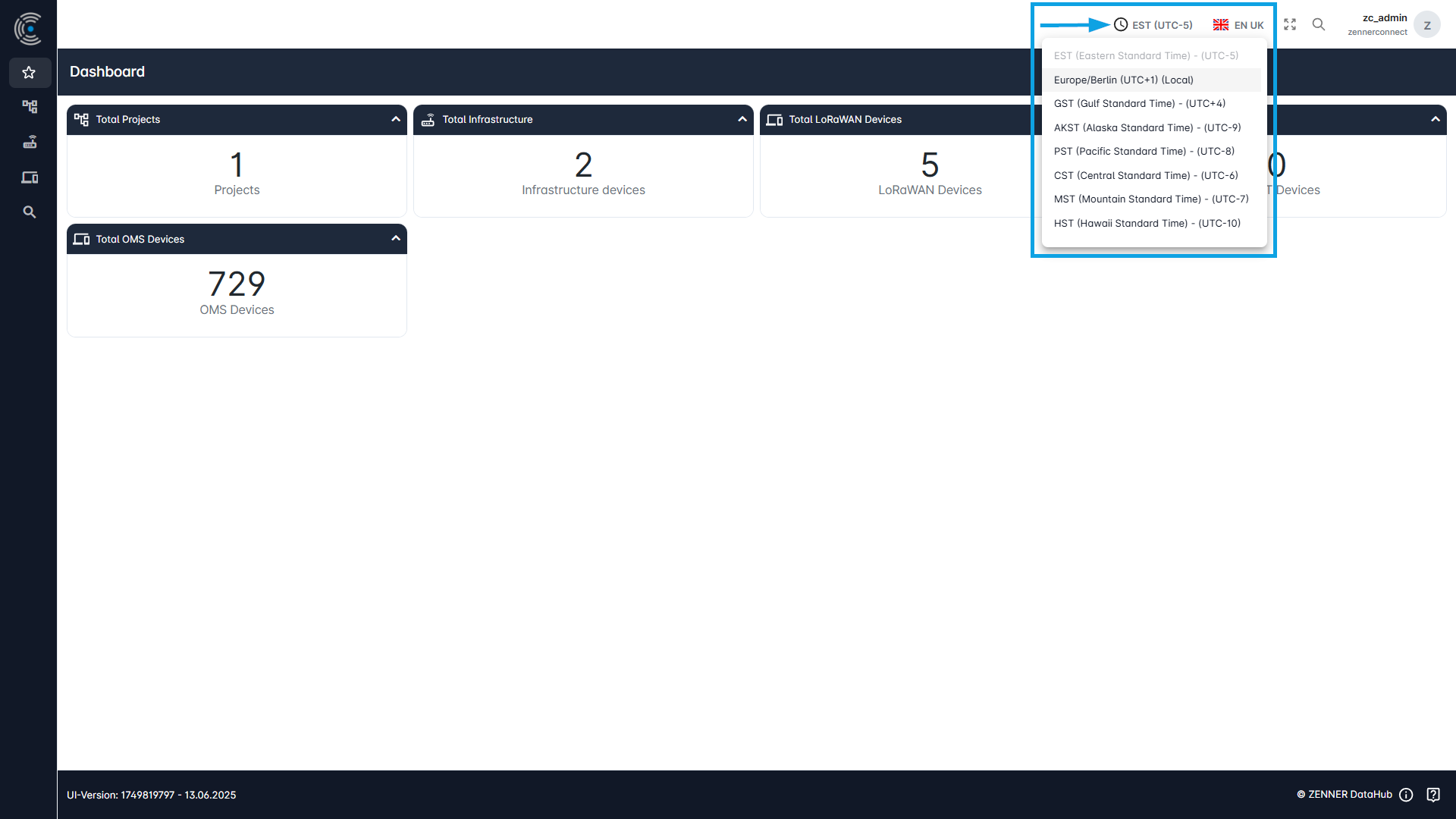Open the projects hierarchy sidebar icon
This screenshot has height=819, width=1456.
pyautogui.click(x=29, y=107)
